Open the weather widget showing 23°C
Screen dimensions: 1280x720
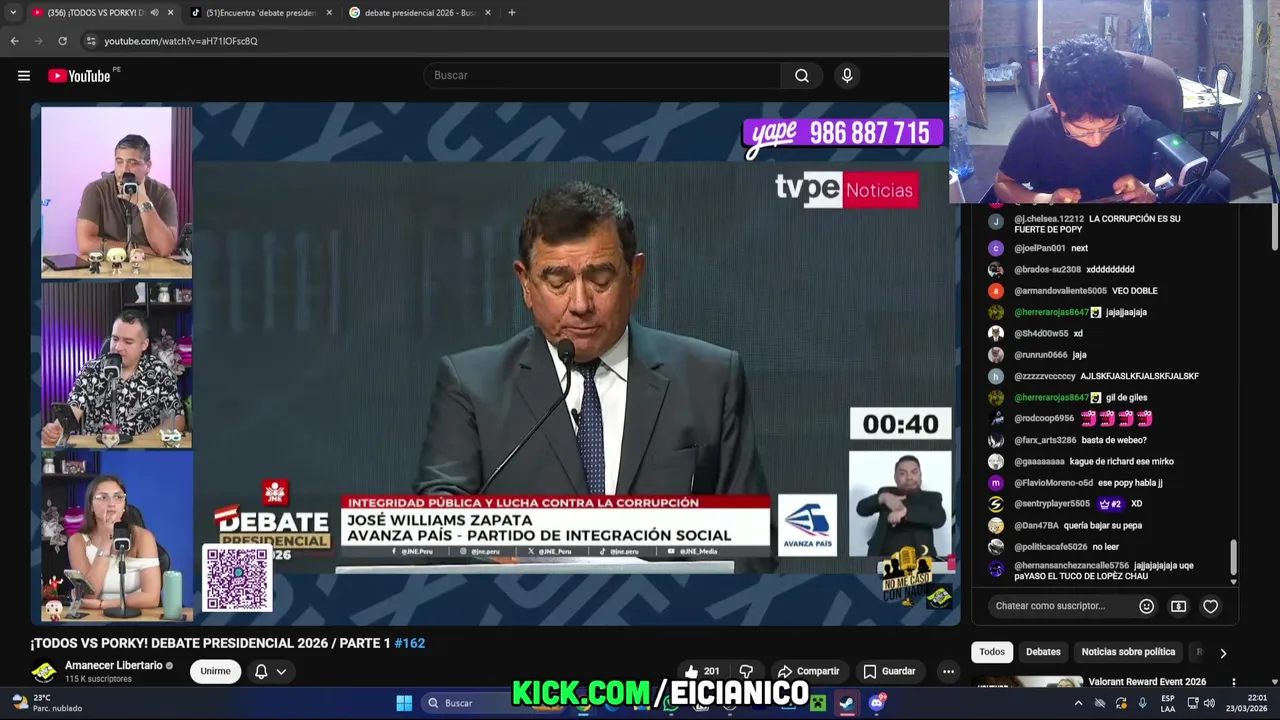click(x=46, y=703)
